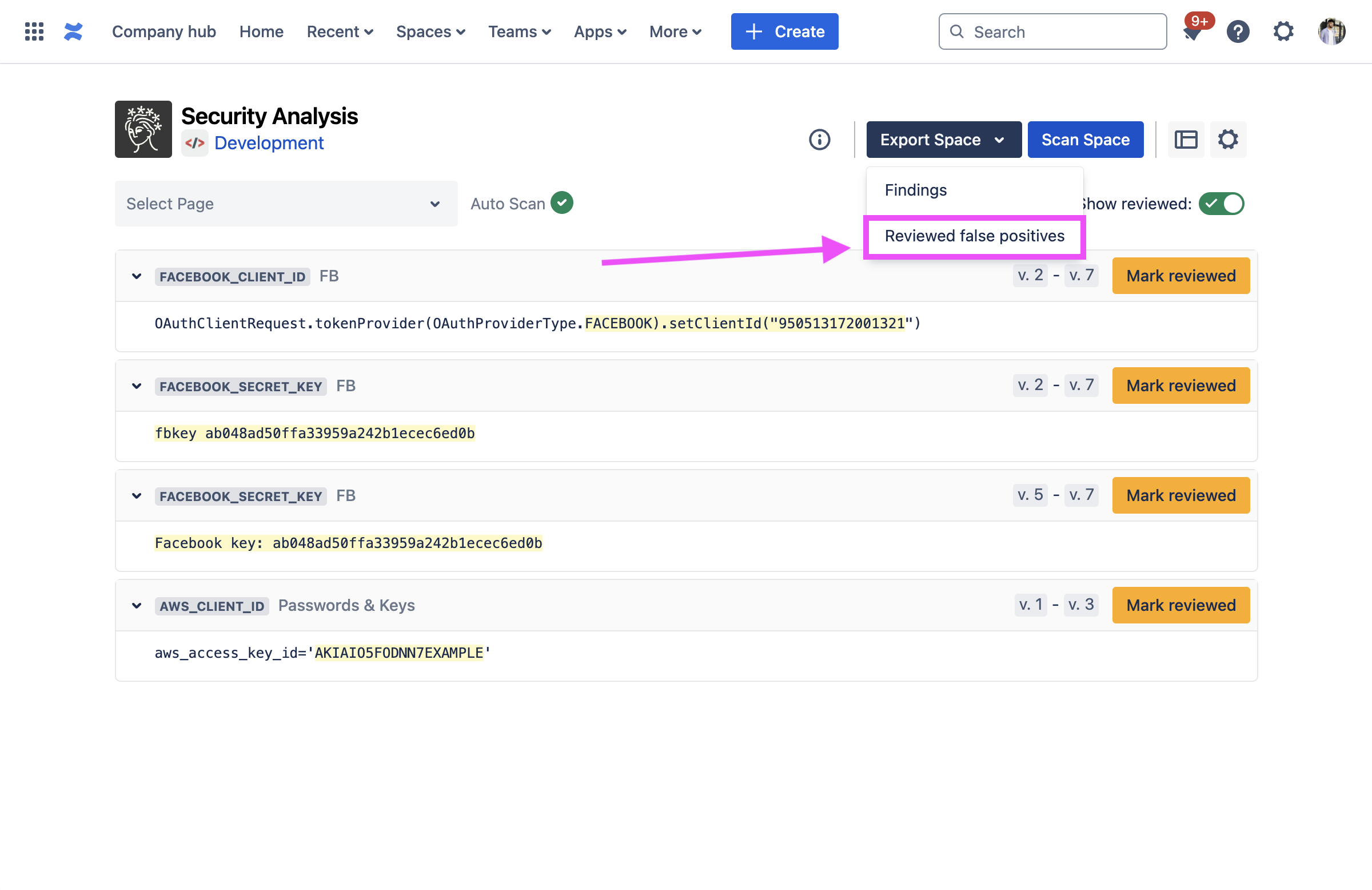Click the highlighted AKIAIO5FODNN7EXAMPLE key text
The height and width of the screenshot is (890, 1372).
click(398, 653)
